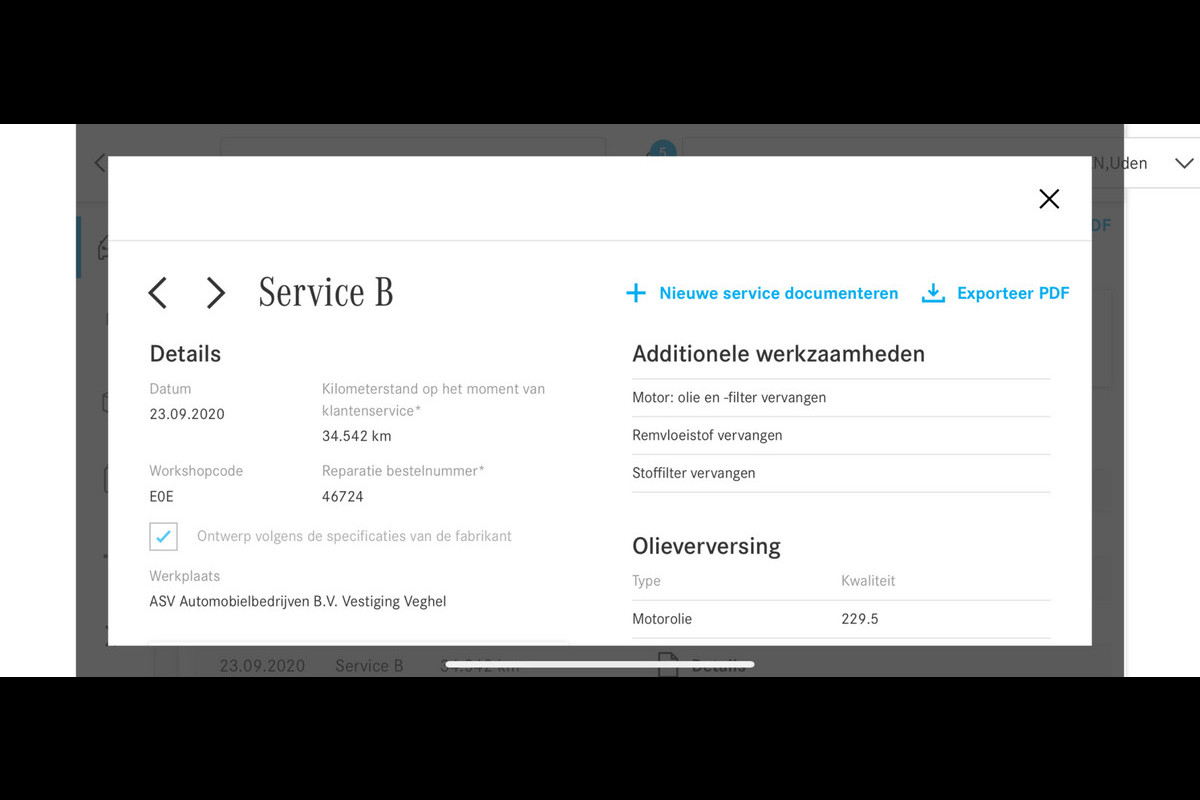Select date value 23.09.2020 in Details
1200x800 pixels.
pos(187,413)
